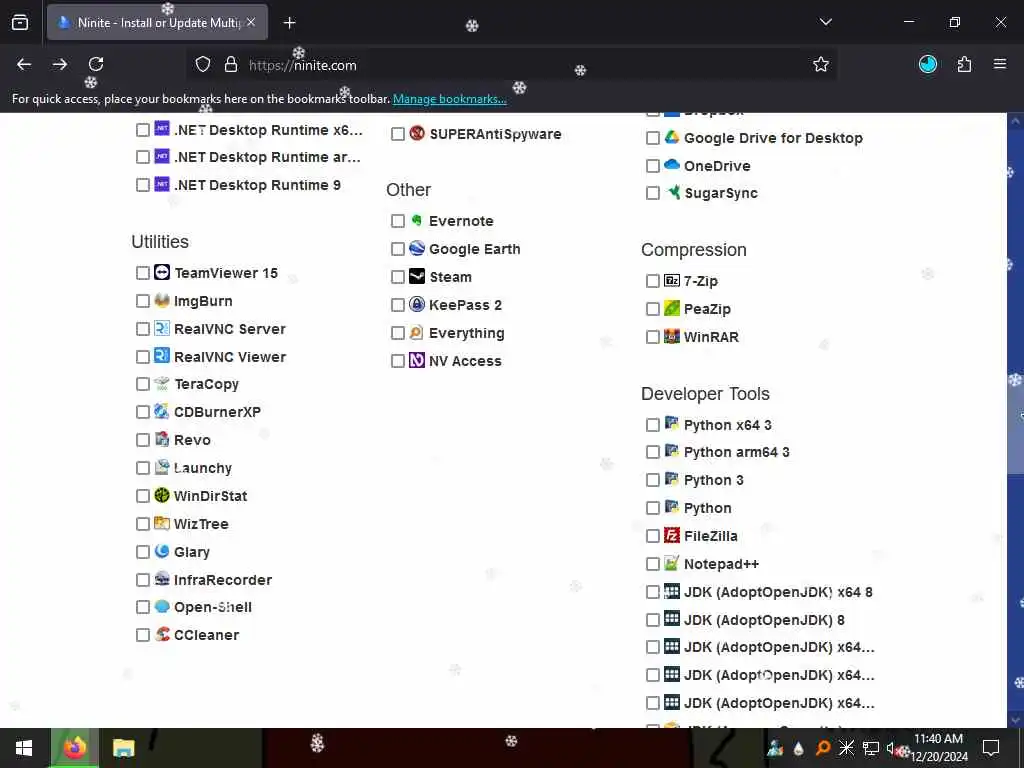Open a new tab with the plus button
Screen dimensions: 1024x768
[x=289, y=23]
